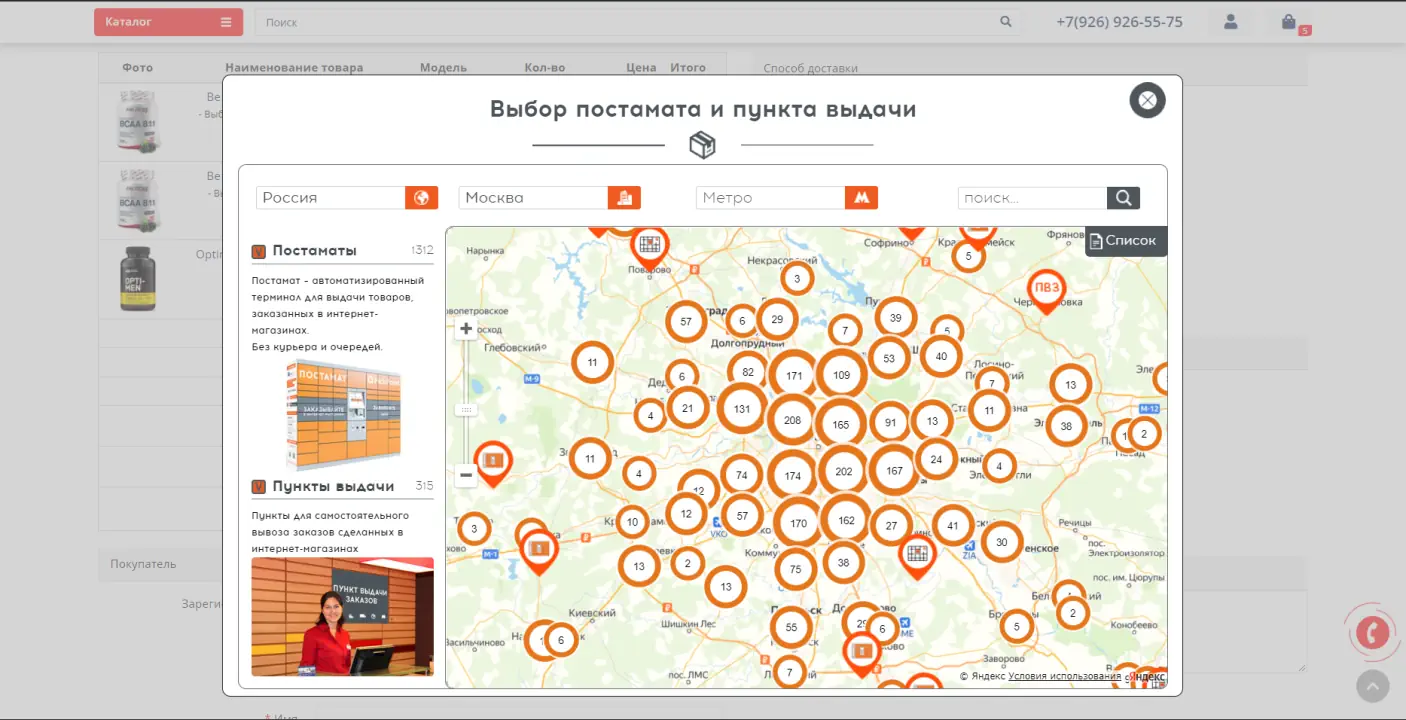Viewport: 1406px width, 720px height.
Task: Click the поиск... input field in modal
Action: pyautogui.click(x=1031, y=198)
